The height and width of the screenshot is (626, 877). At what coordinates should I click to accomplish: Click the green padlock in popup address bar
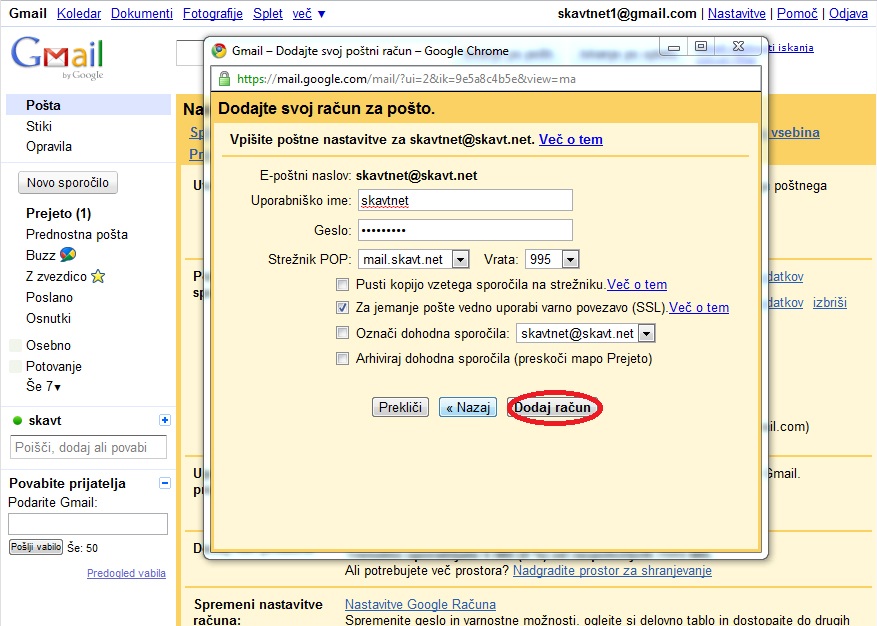(224, 79)
